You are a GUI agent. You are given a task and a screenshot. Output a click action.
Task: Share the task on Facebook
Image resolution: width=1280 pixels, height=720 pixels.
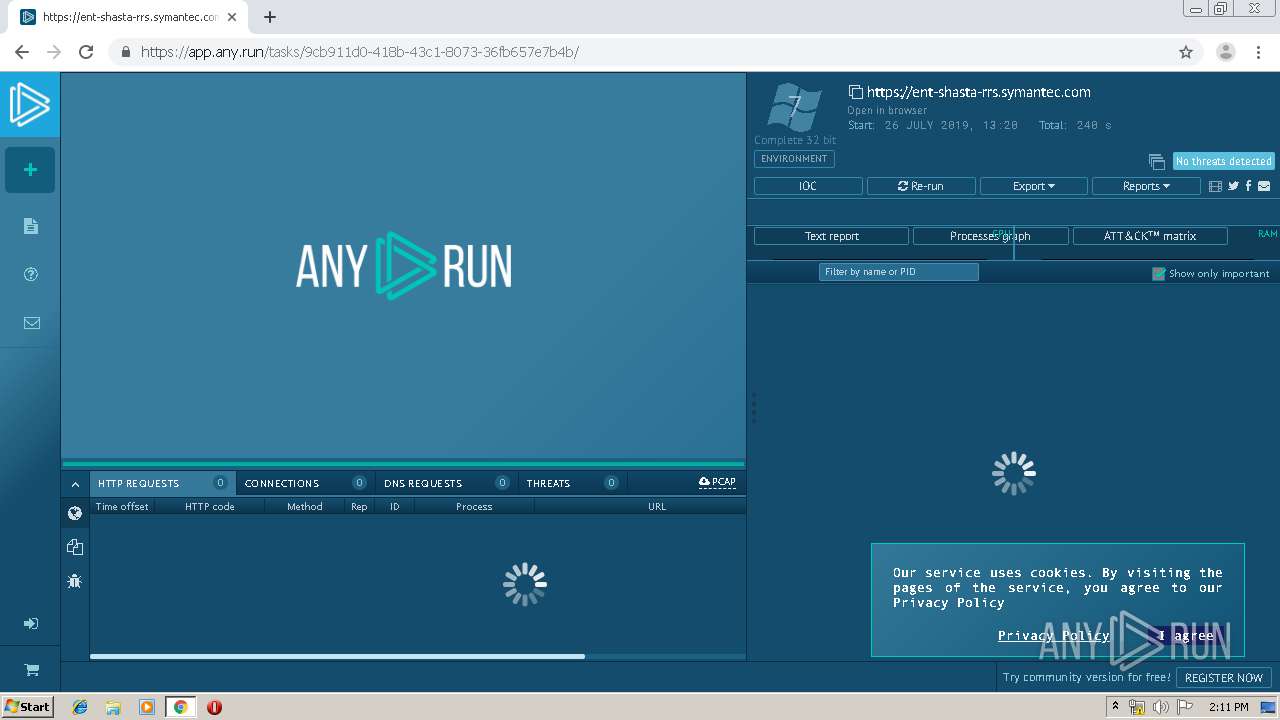[x=1248, y=186]
